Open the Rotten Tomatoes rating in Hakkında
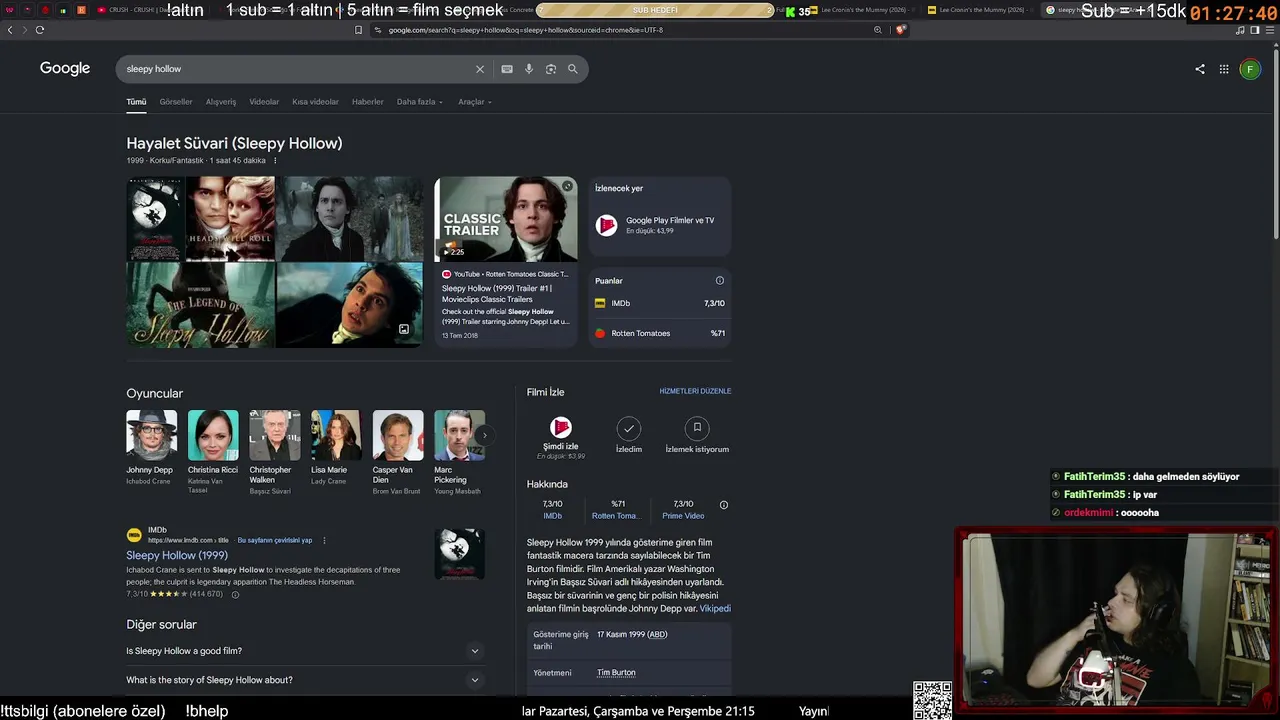 (x=617, y=510)
